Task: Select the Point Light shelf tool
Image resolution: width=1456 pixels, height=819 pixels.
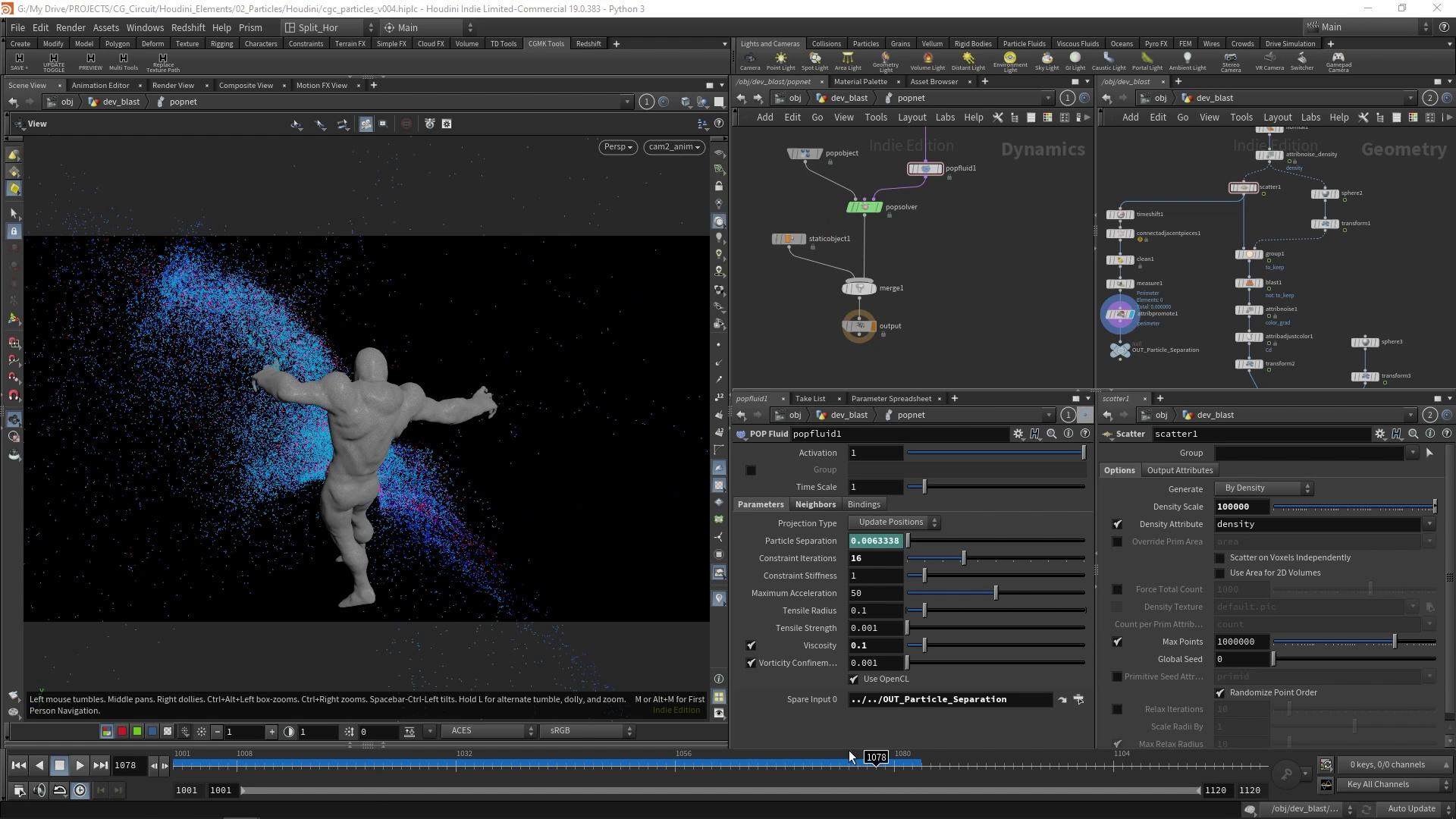Action: tap(780, 61)
